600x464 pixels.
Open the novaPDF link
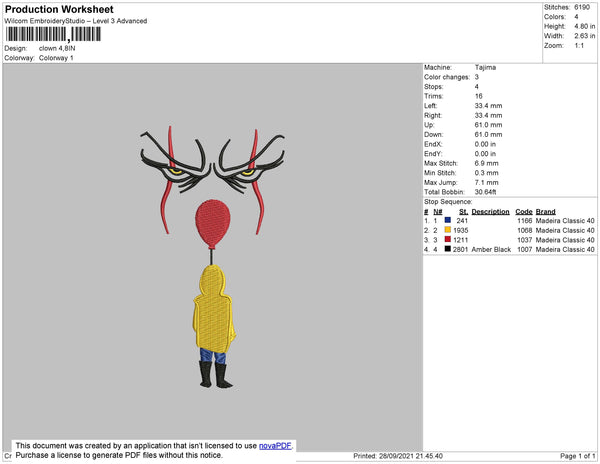point(275,446)
